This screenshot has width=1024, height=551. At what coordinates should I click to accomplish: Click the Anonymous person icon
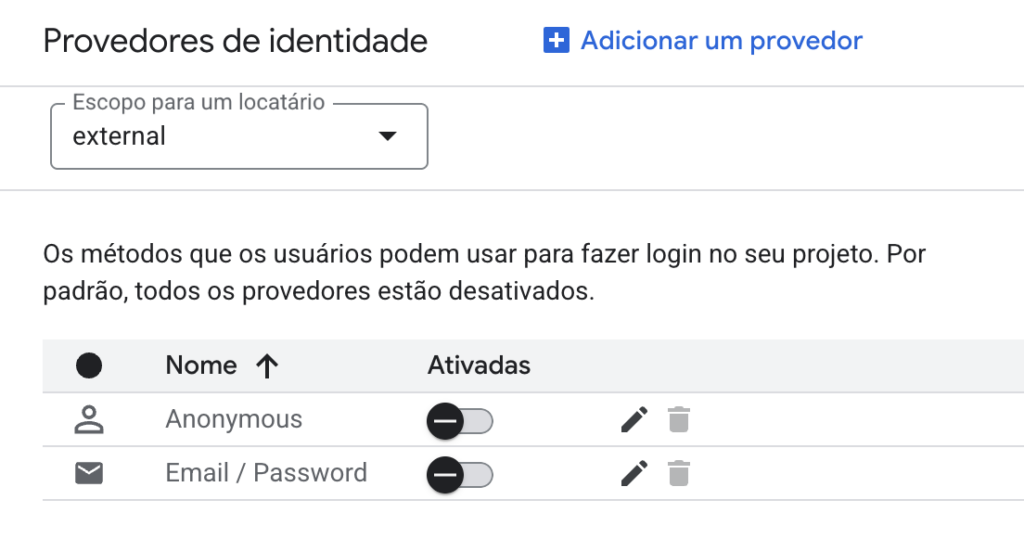pyautogui.click(x=89, y=420)
